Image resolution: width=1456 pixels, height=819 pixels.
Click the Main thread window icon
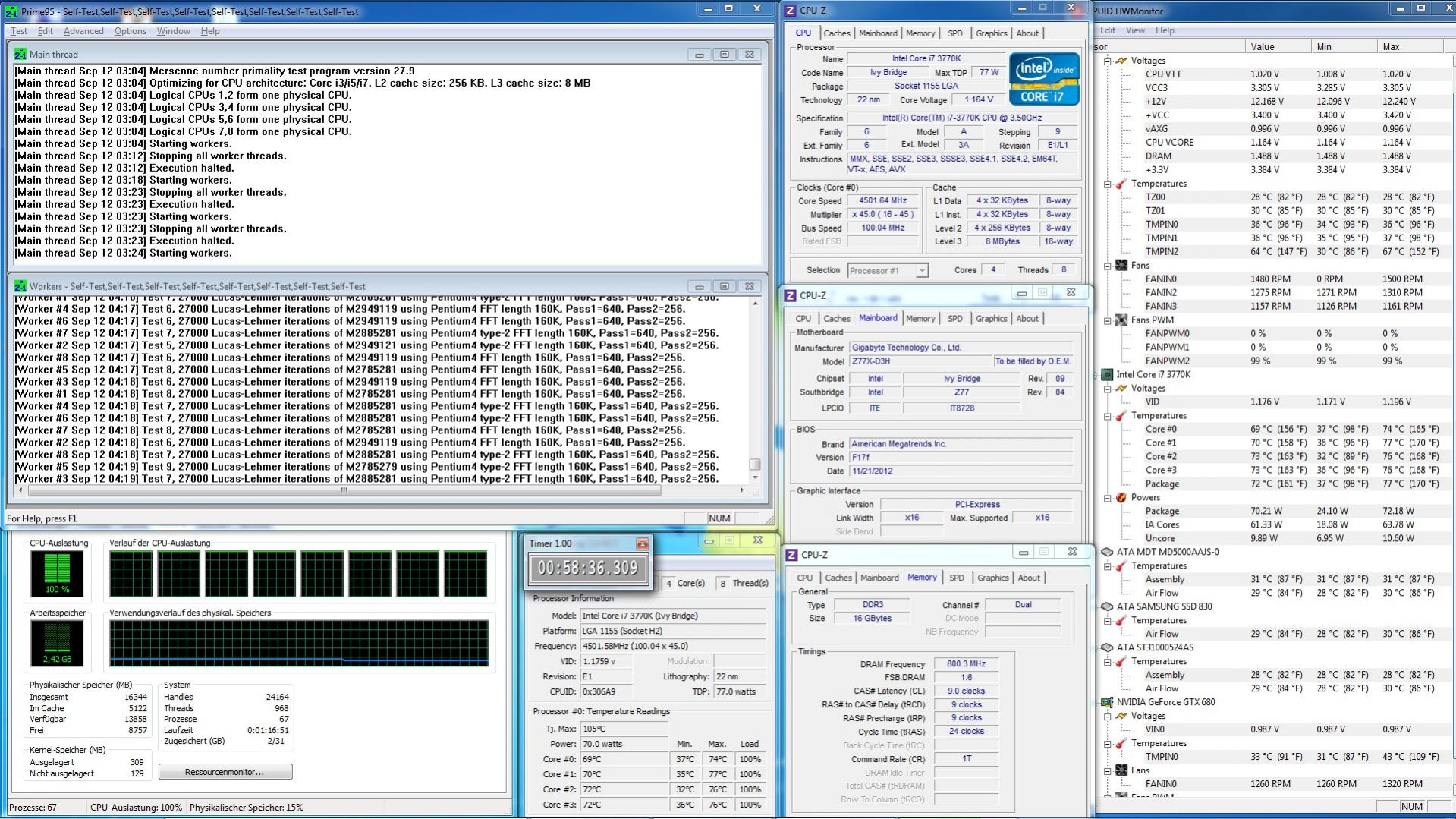click(20, 54)
